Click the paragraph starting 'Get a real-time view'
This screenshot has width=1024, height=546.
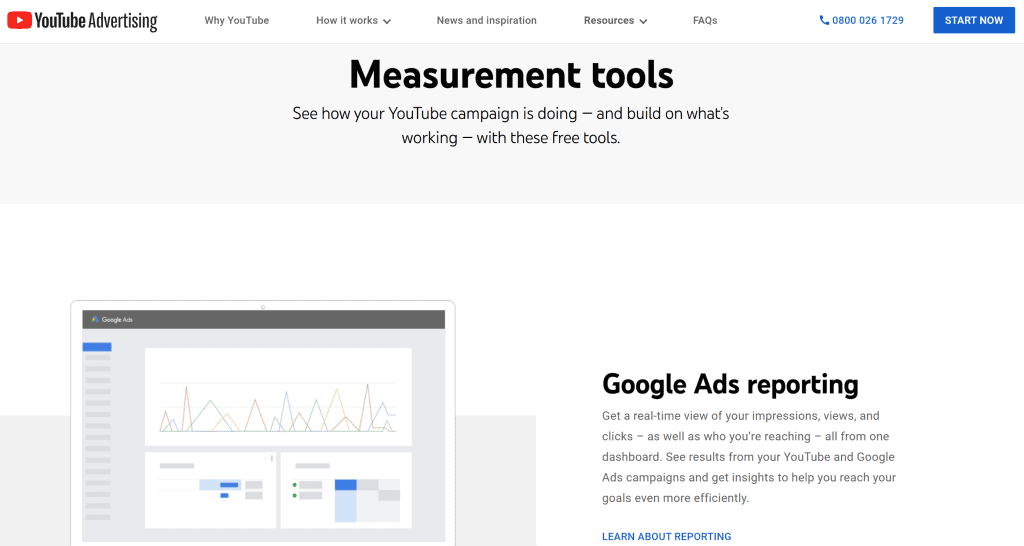pyautogui.click(x=749, y=457)
